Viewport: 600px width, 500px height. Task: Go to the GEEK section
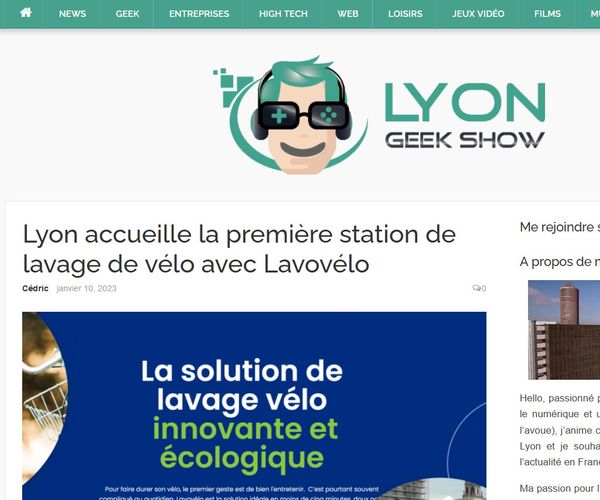(x=127, y=14)
